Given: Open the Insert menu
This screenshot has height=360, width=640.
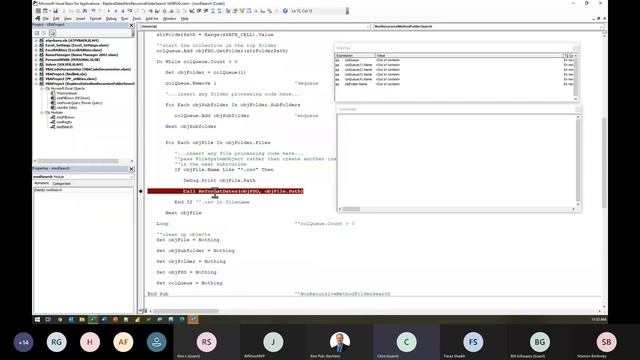Looking at the screenshot, I should [81, 19].
